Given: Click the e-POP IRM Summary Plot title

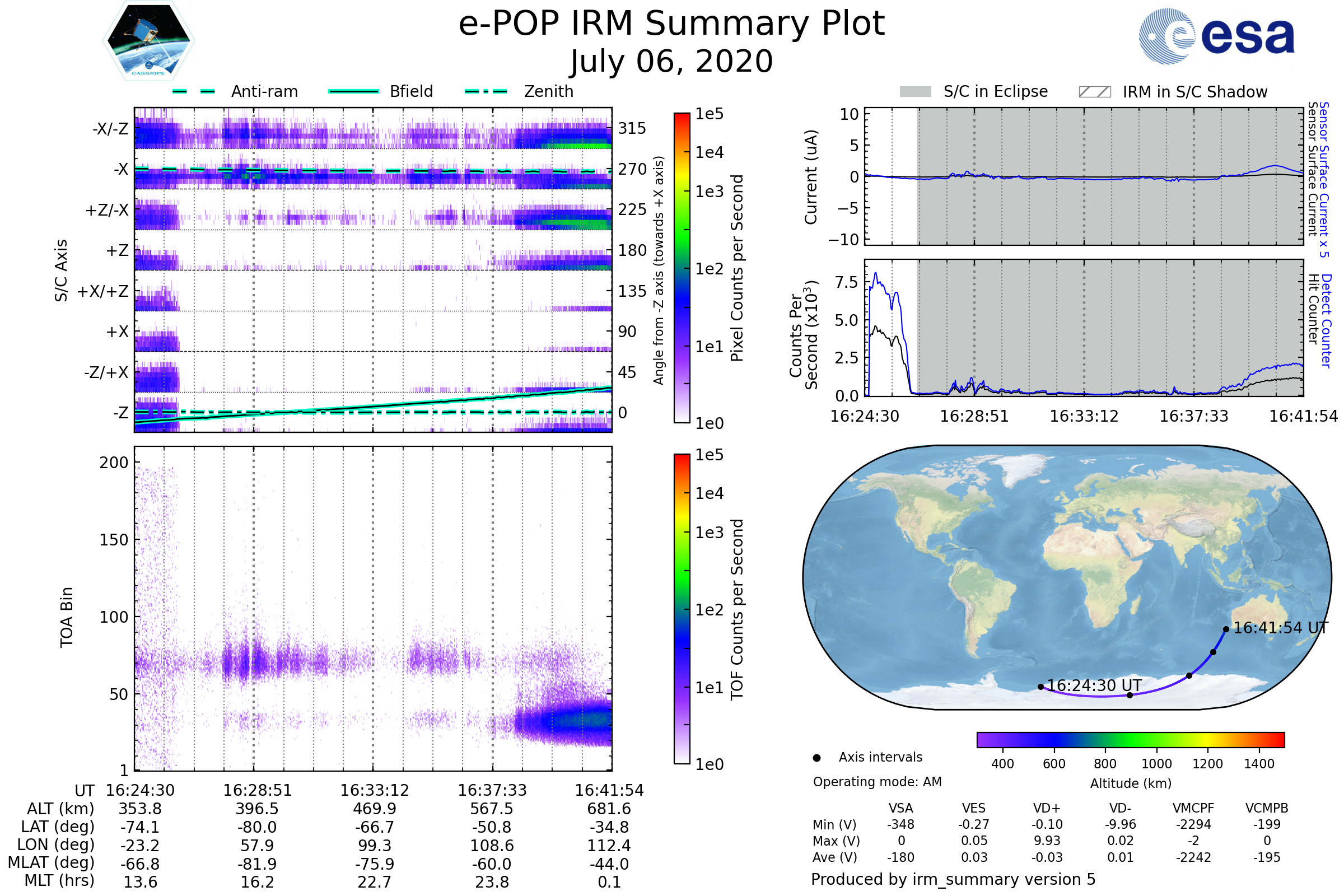Looking at the screenshot, I should tap(671, 24).
